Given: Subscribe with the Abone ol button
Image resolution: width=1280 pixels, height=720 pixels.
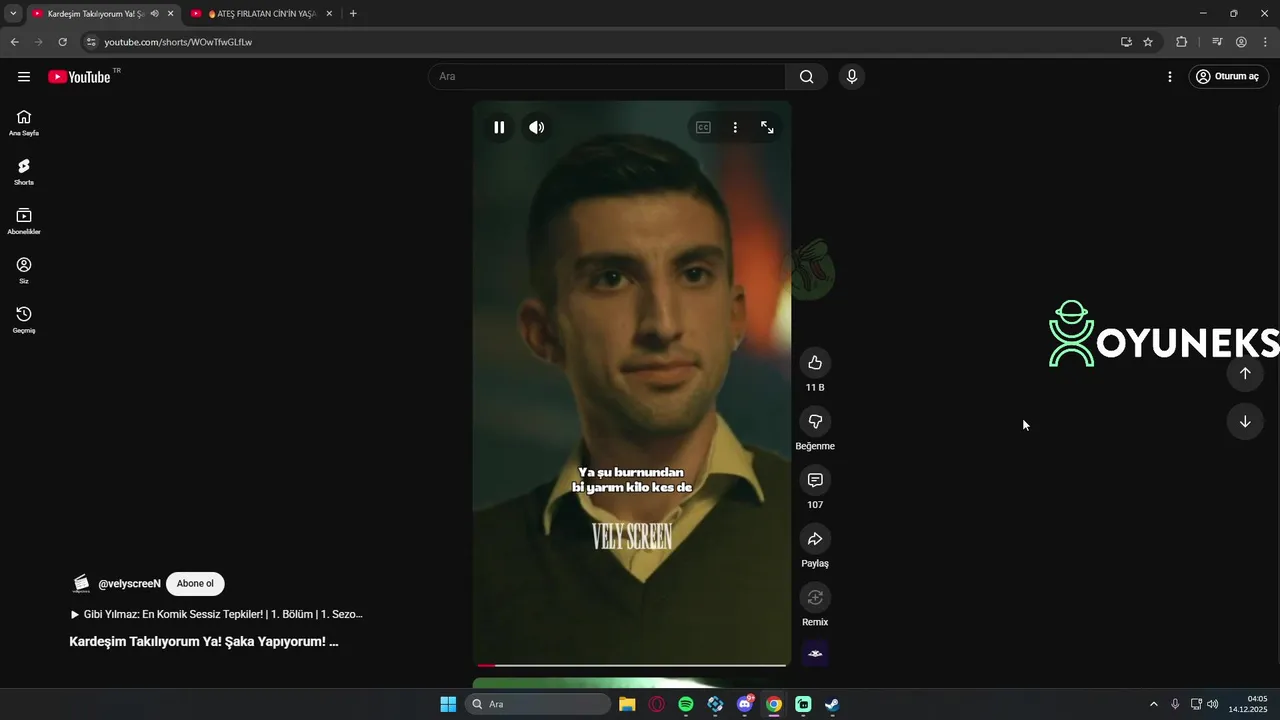Looking at the screenshot, I should point(195,584).
